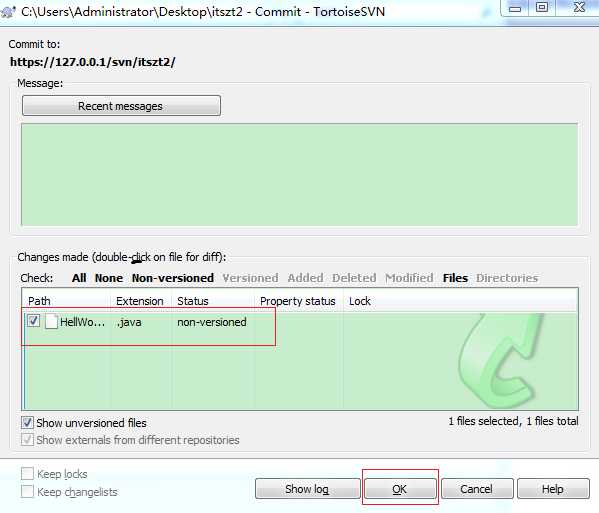Screen dimensions: 599x513
Task: Click the Modified check filter
Action: (409, 278)
